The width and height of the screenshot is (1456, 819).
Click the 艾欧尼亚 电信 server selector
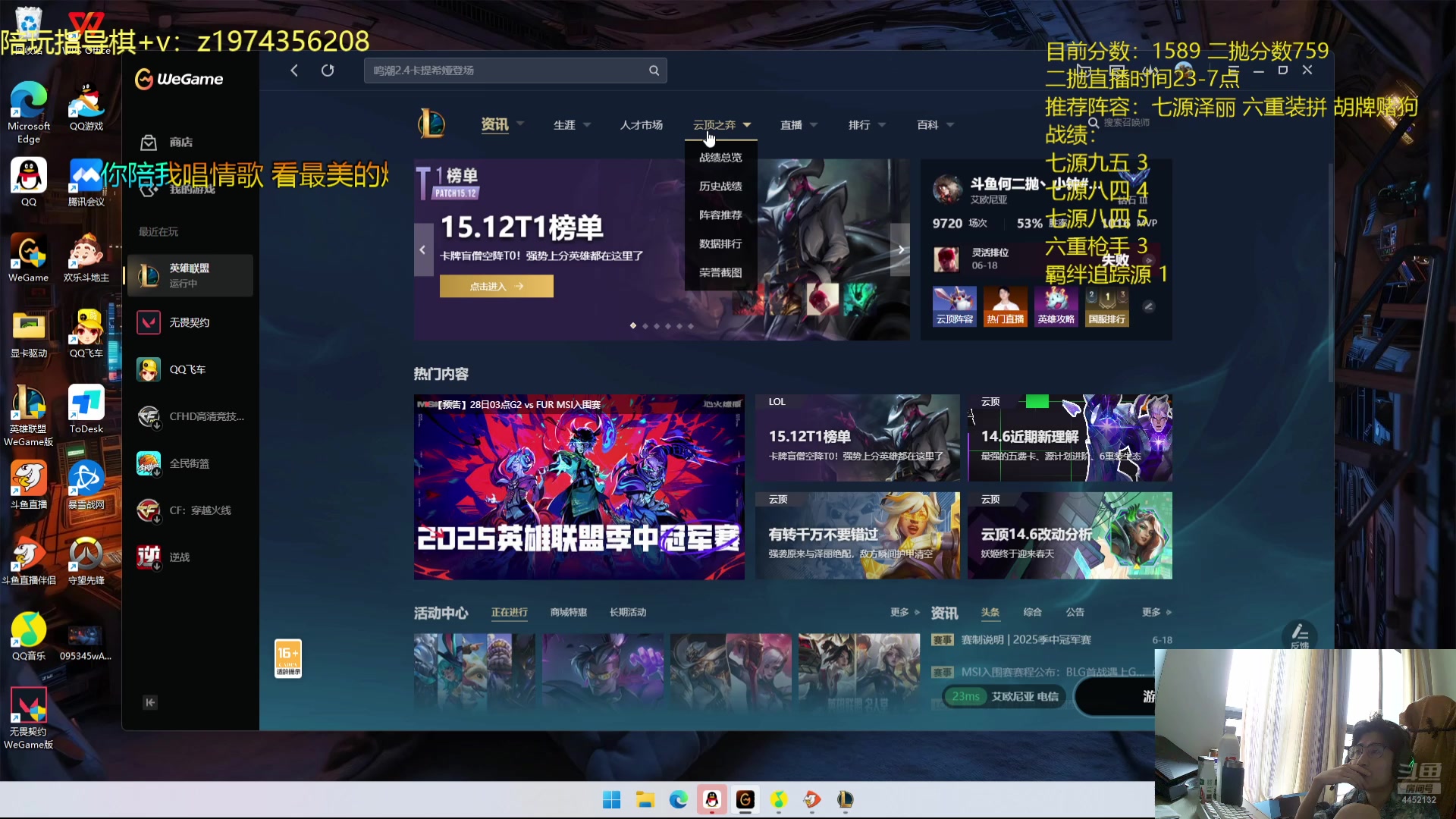click(1004, 697)
